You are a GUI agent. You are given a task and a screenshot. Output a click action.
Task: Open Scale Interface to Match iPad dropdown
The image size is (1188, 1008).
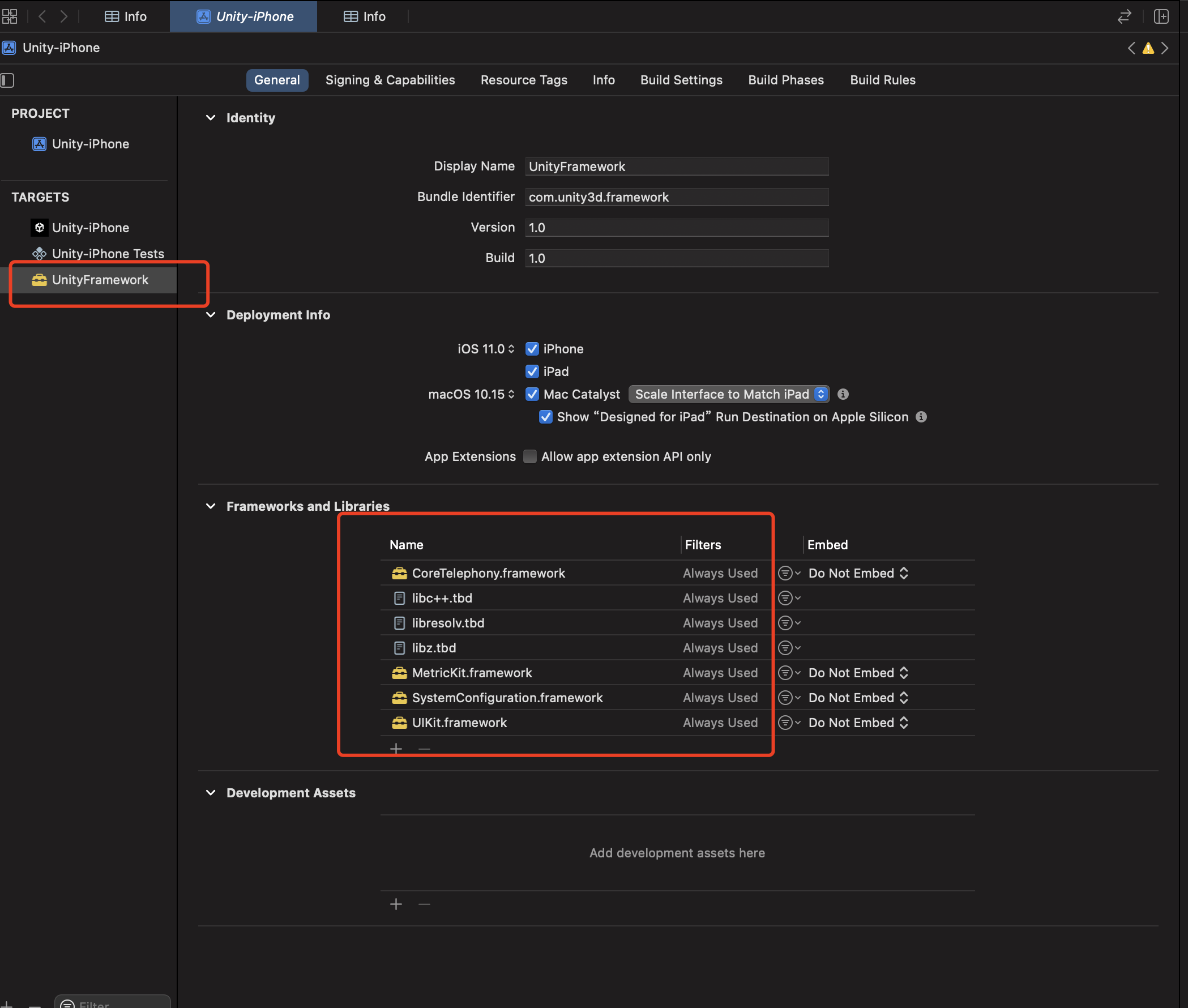point(729,394)
